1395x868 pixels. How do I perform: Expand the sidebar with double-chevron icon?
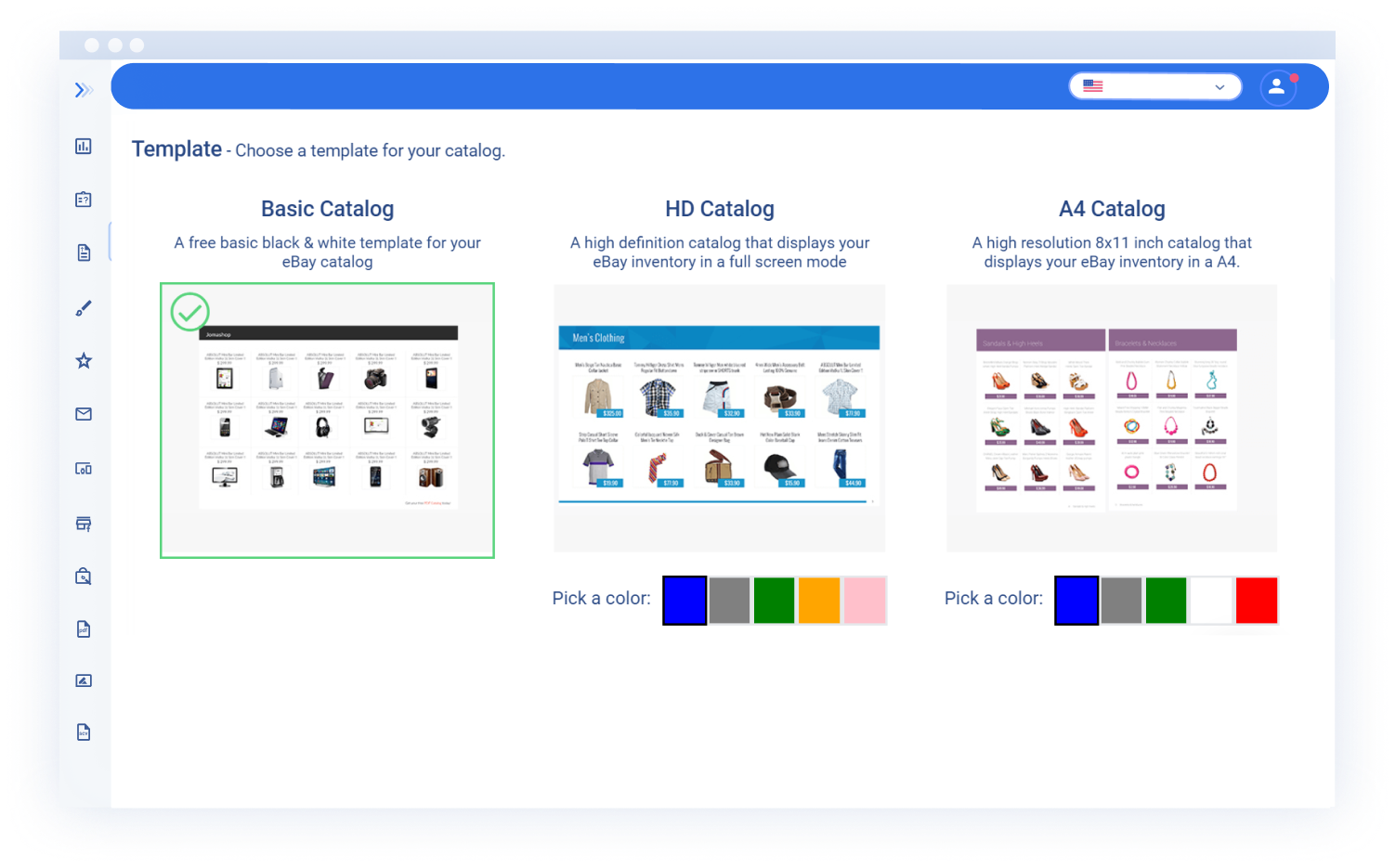[x=84, y=90]
